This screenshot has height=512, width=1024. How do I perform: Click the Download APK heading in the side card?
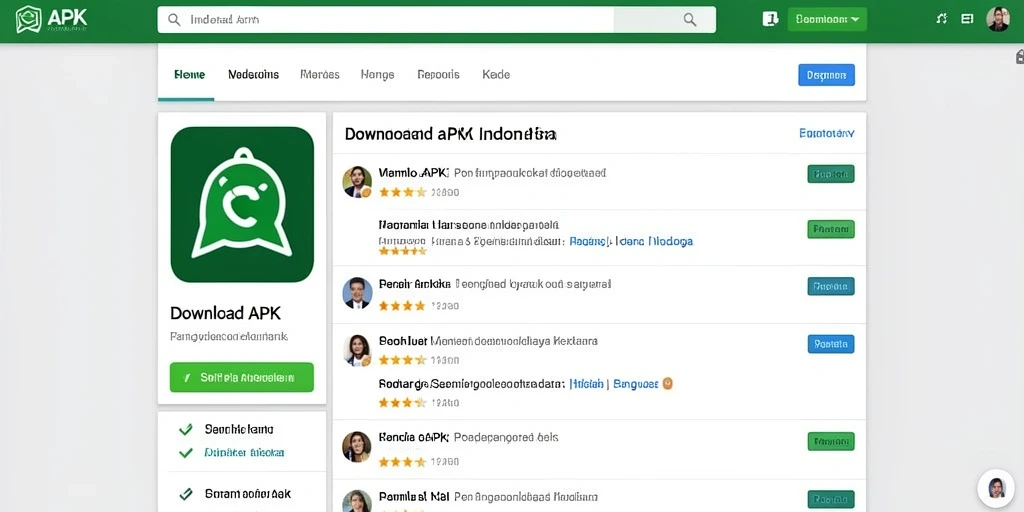[x=225, y=313]
